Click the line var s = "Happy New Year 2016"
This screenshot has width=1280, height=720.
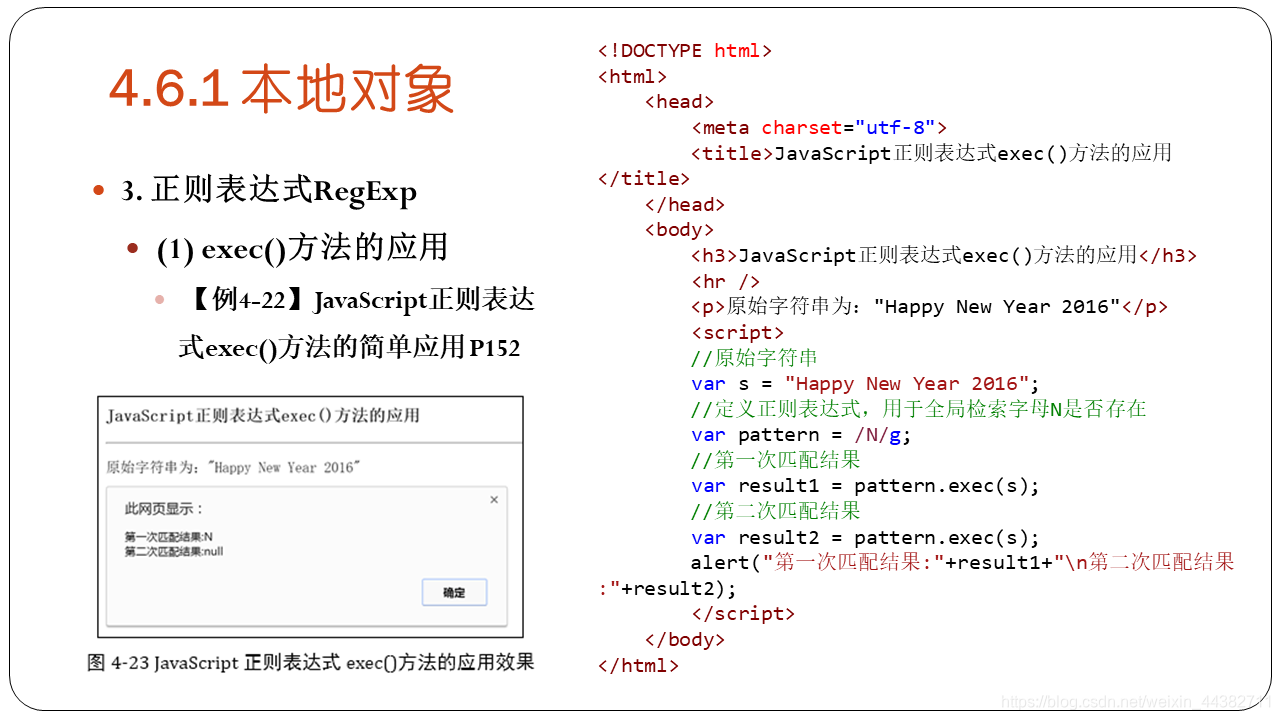click(865, 383)
